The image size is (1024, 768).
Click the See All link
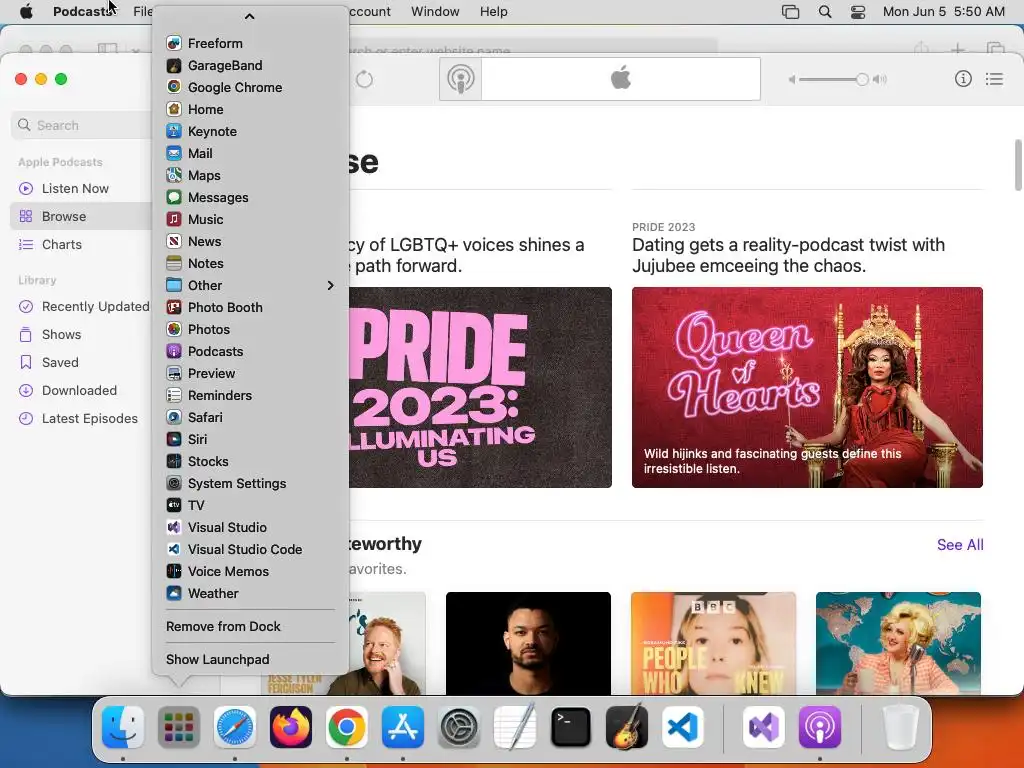[x=960, y=545]
